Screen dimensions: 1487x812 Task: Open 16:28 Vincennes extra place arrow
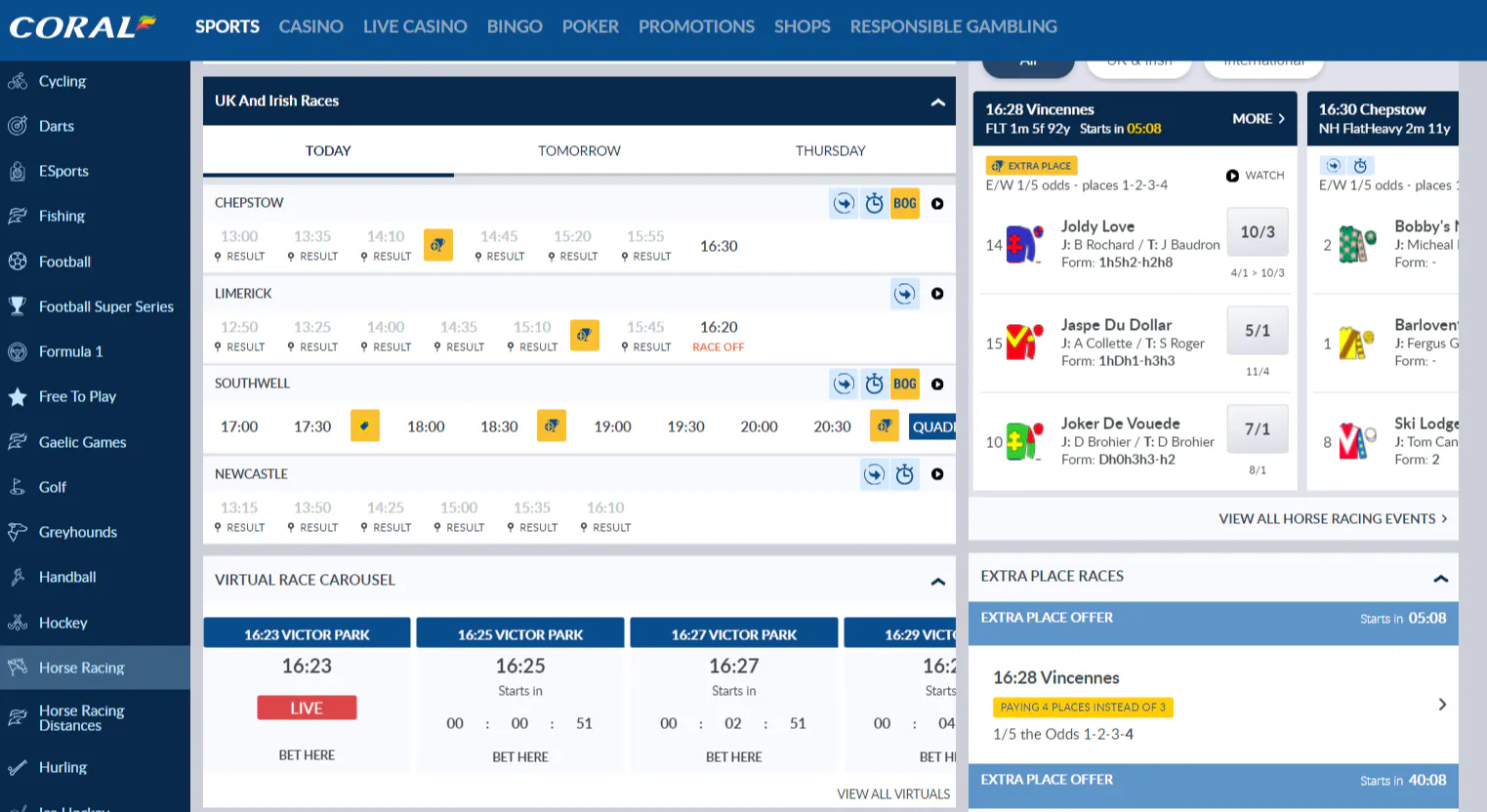coord(1442,705)
